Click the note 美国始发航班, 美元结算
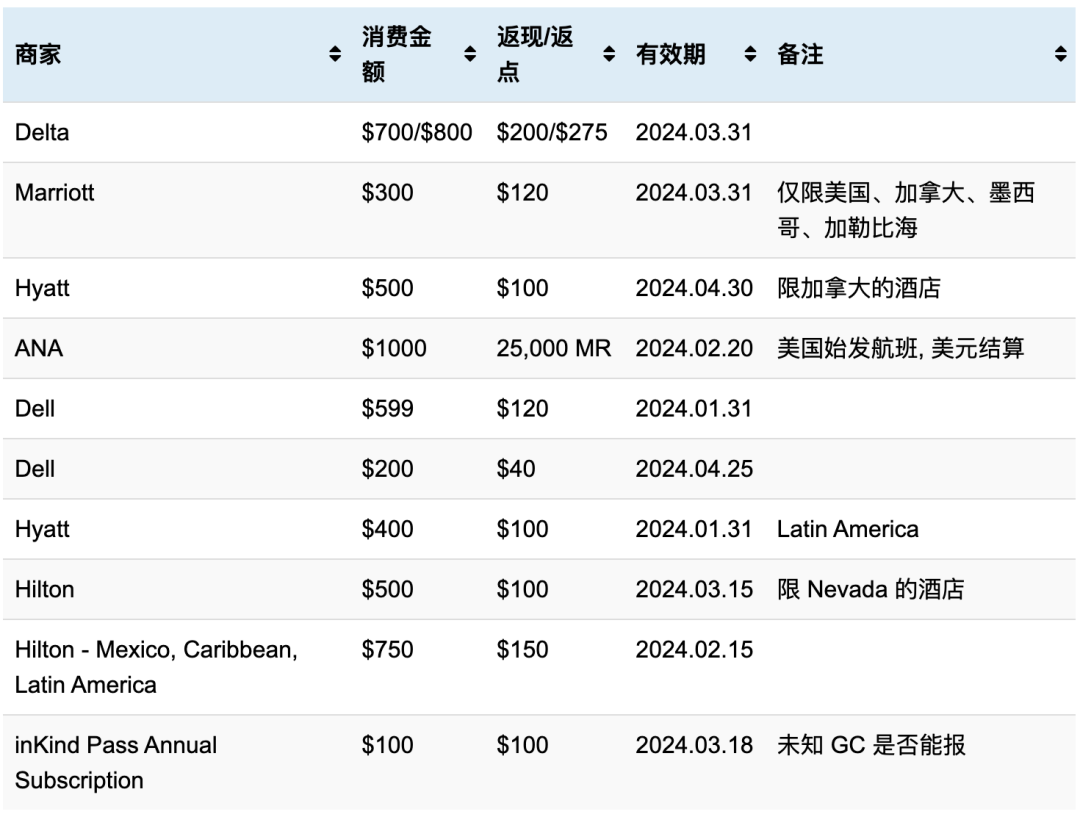The image size is (1080, 817). click(x=900, y=348)
